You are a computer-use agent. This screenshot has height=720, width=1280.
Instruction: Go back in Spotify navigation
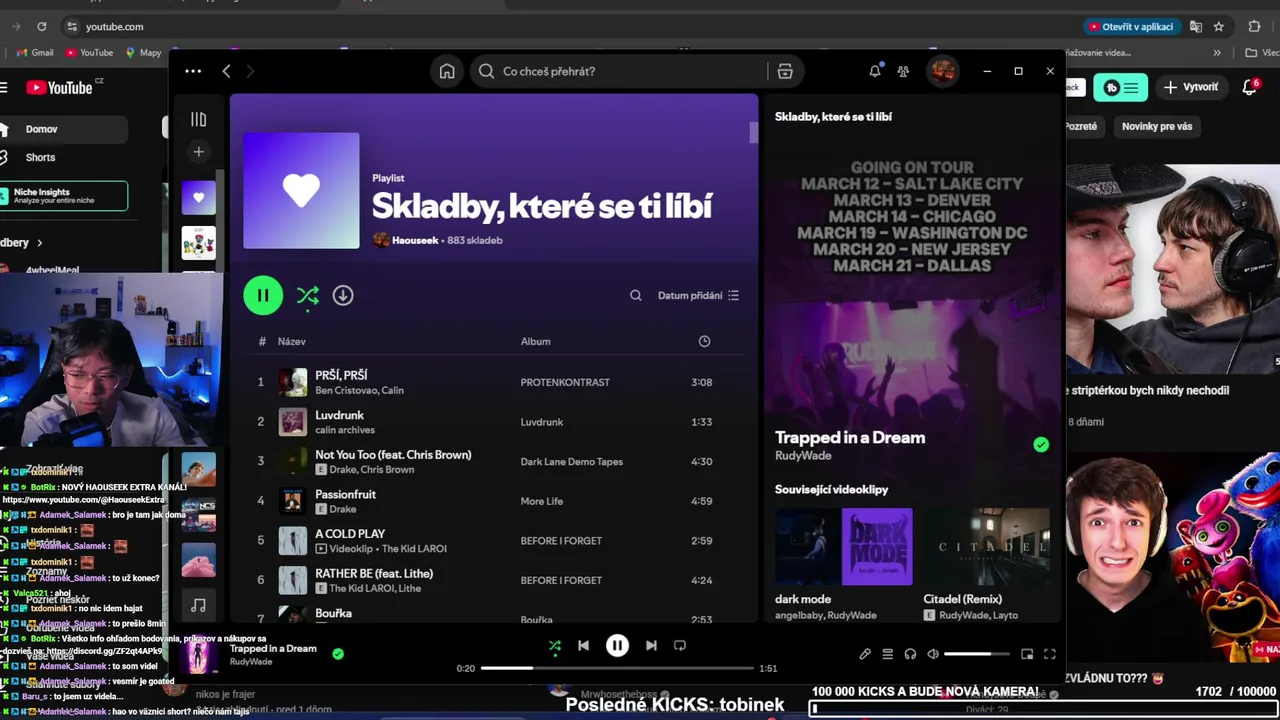(226, 71)
